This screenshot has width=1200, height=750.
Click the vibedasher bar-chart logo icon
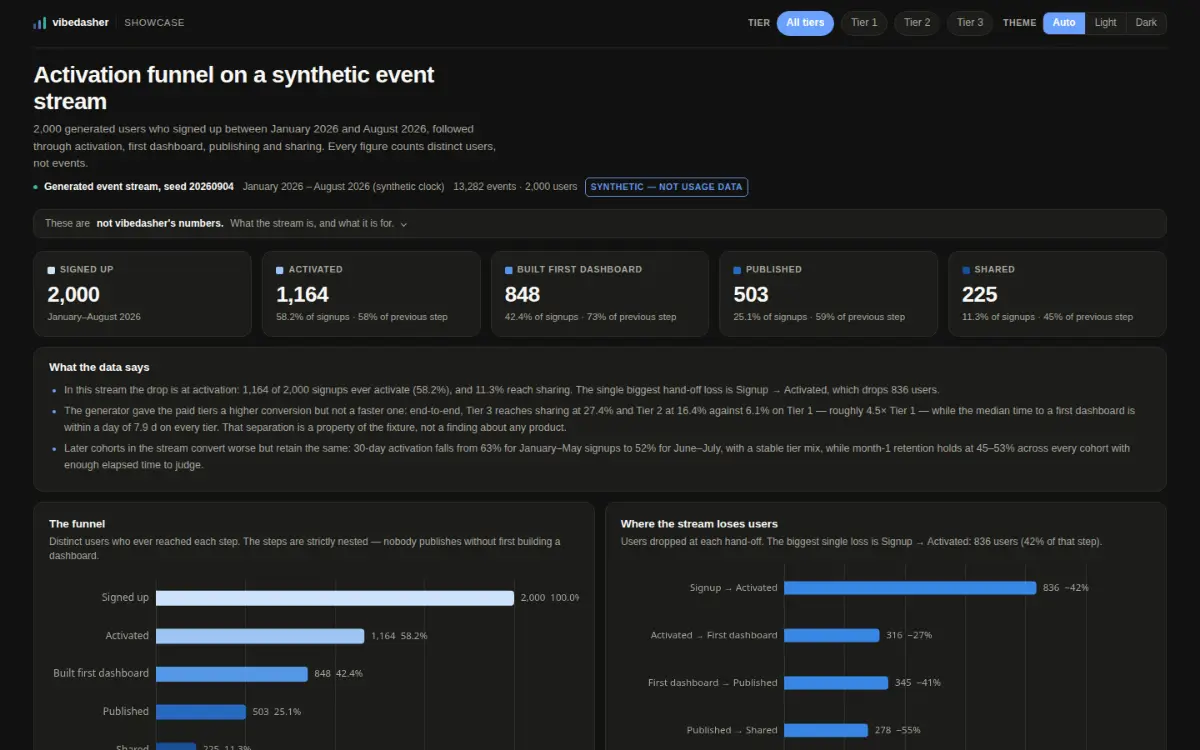39,22
